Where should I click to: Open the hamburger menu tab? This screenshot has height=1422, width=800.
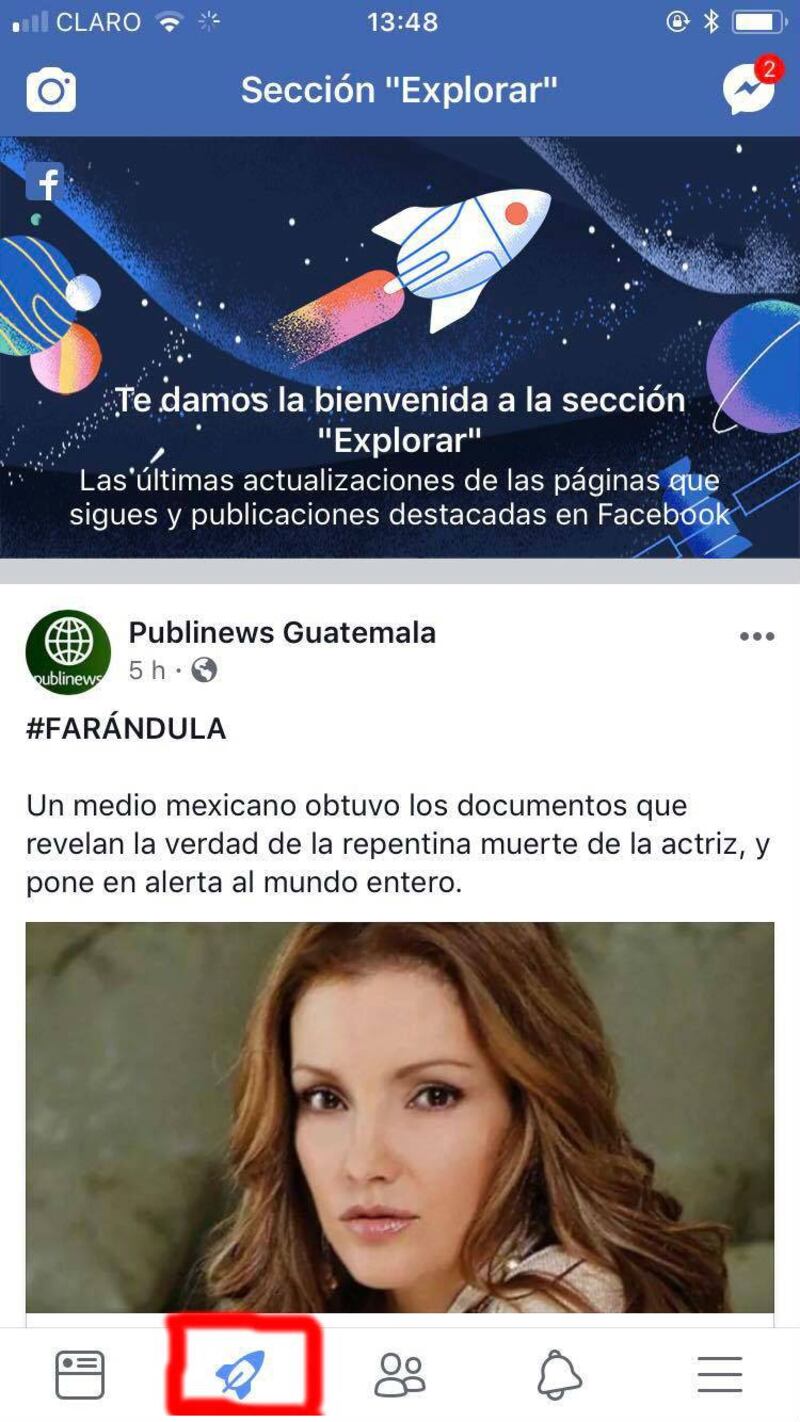coord(720,1374)
